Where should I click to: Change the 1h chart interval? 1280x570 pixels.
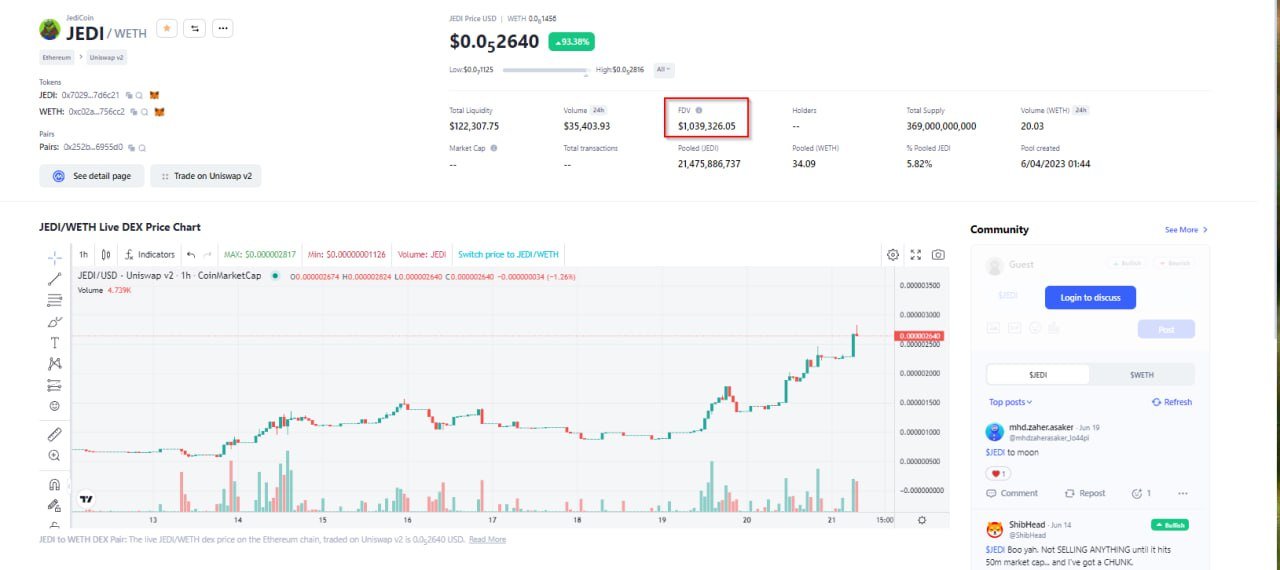tap(84, 255)
